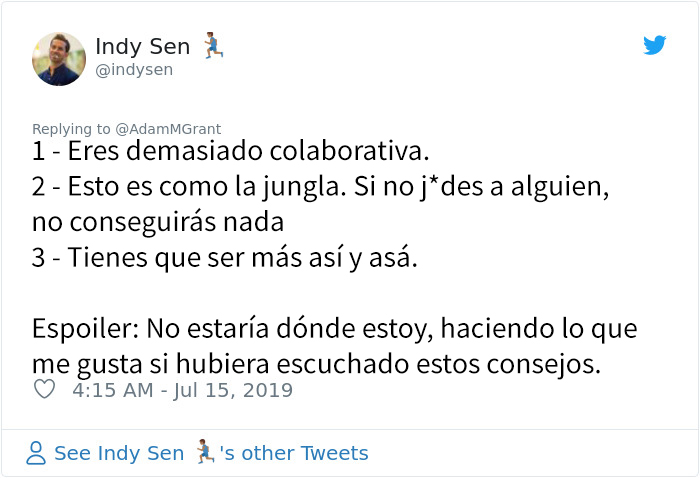
Task: Click the word 'Espoiler:' in the tweet
Action: tap(75, 329)
